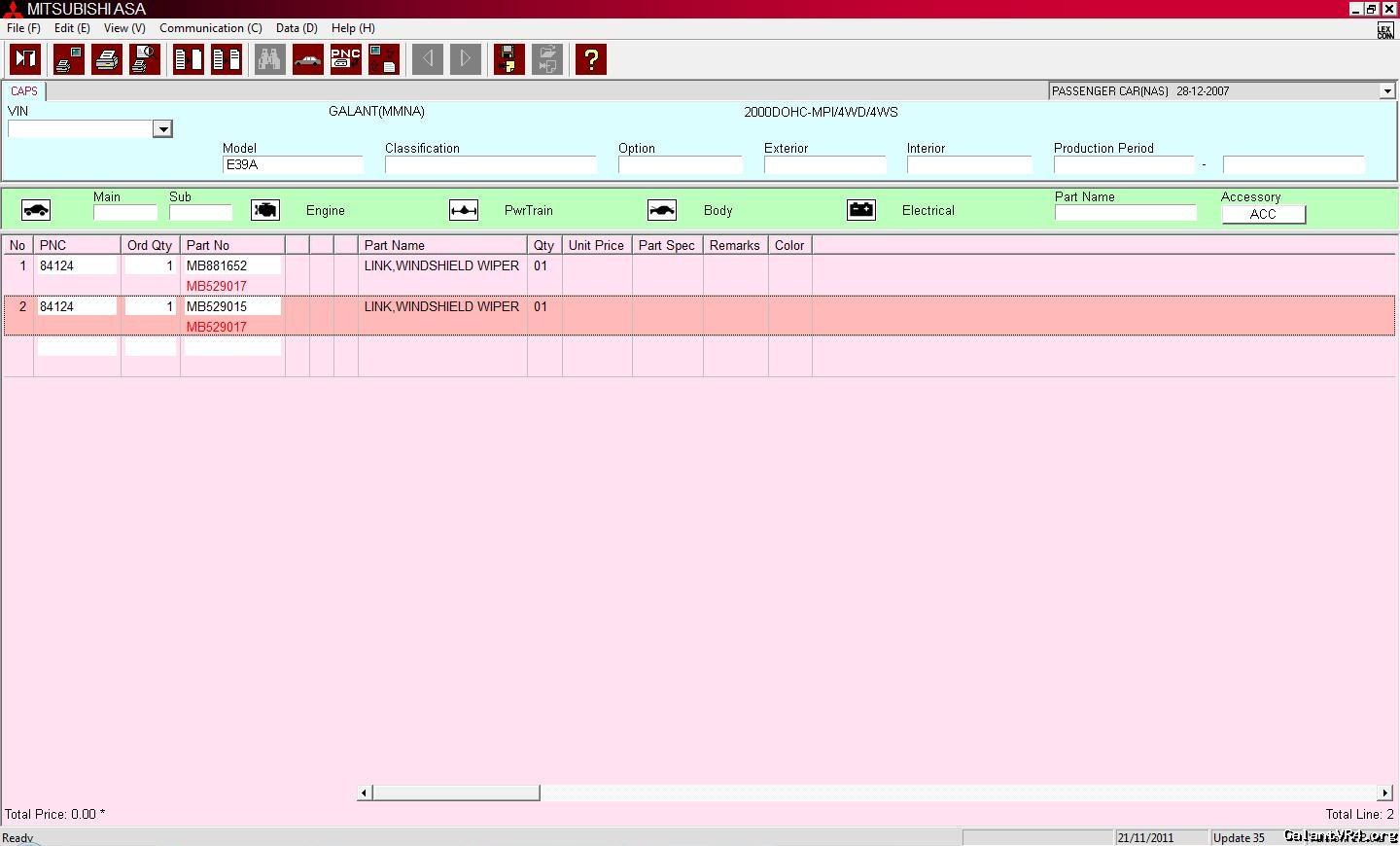Click the first list-transfer toolbar icon
1400x846 pixels.
click(x=189, y=59)
